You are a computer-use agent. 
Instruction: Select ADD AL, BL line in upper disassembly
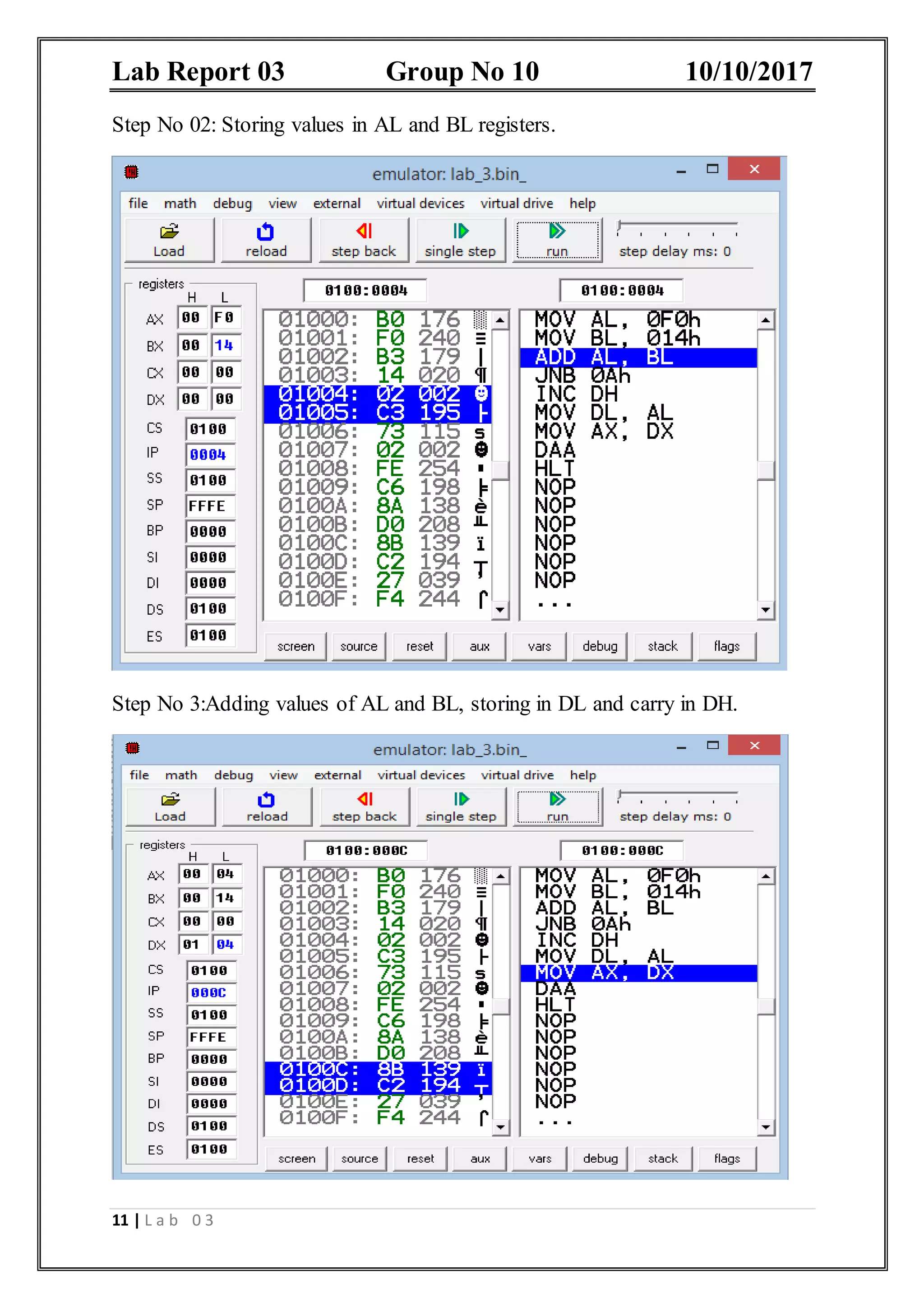click(x=638, y=357)
